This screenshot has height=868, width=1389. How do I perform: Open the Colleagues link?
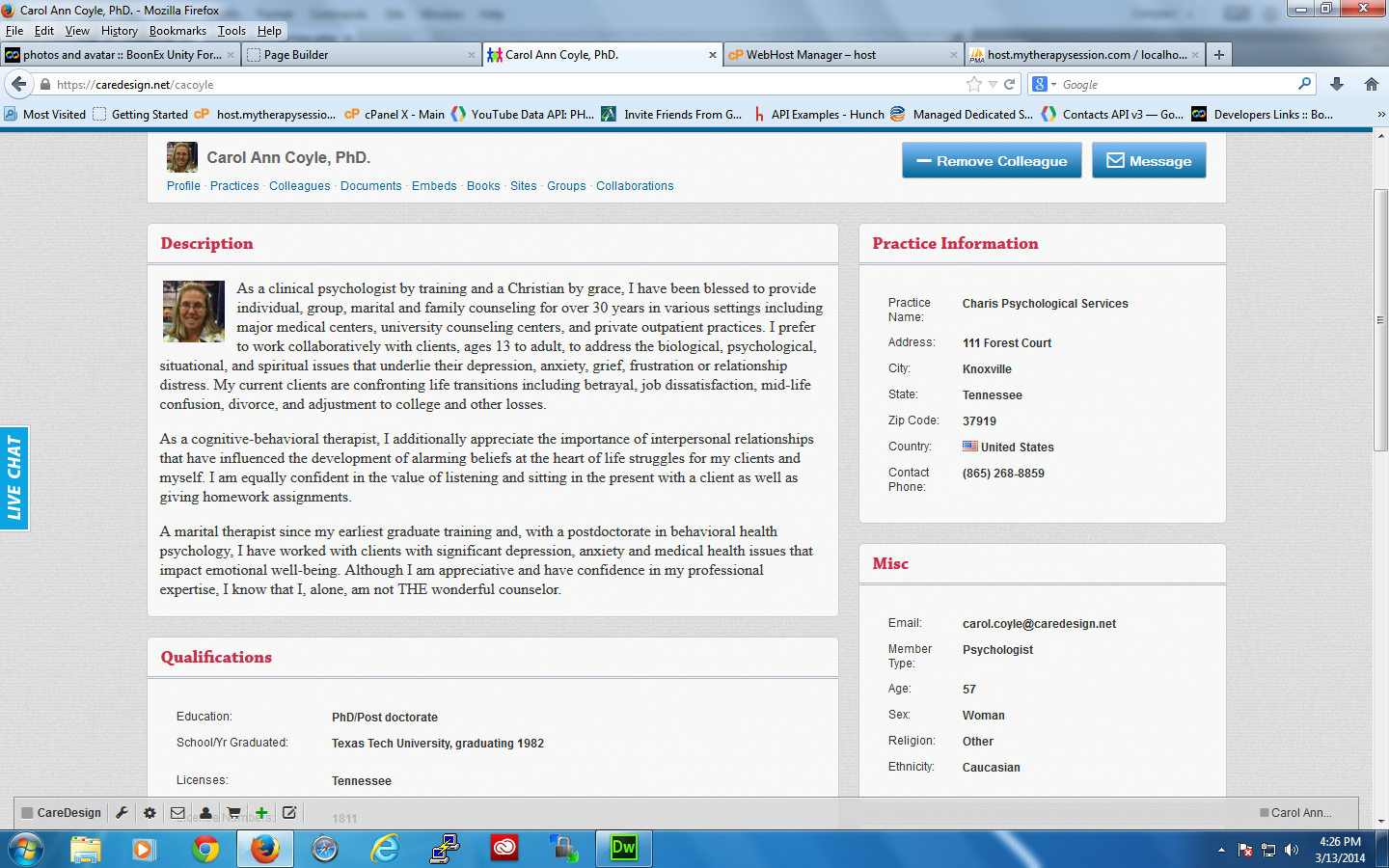point(300,186)
